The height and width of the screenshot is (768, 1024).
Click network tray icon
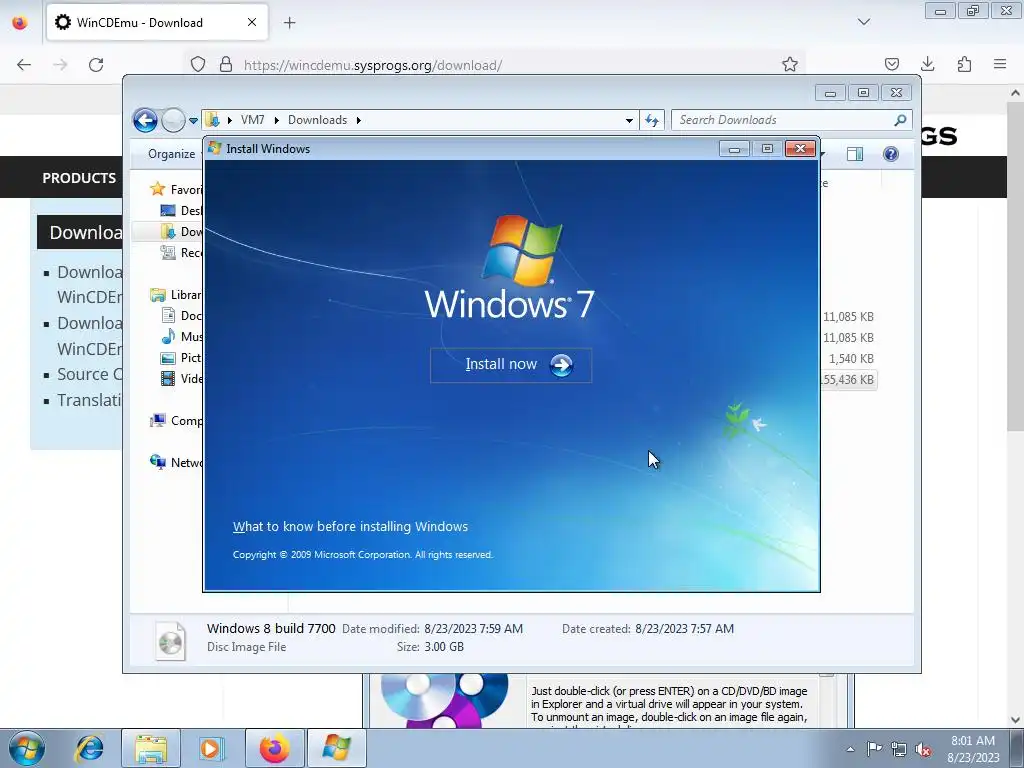899,749
